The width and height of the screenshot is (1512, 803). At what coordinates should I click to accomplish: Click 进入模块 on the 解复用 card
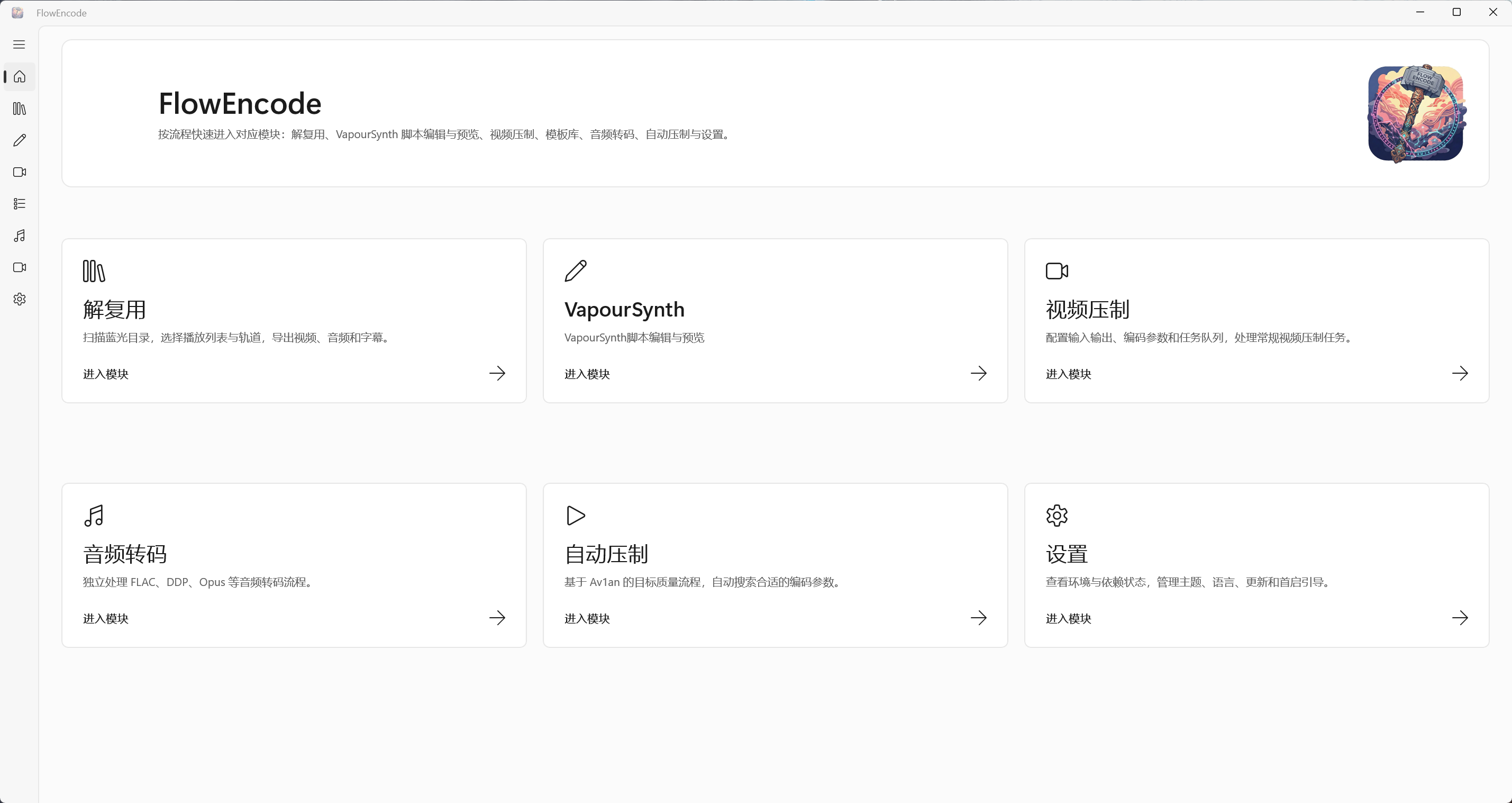click(x=106, y=374)
